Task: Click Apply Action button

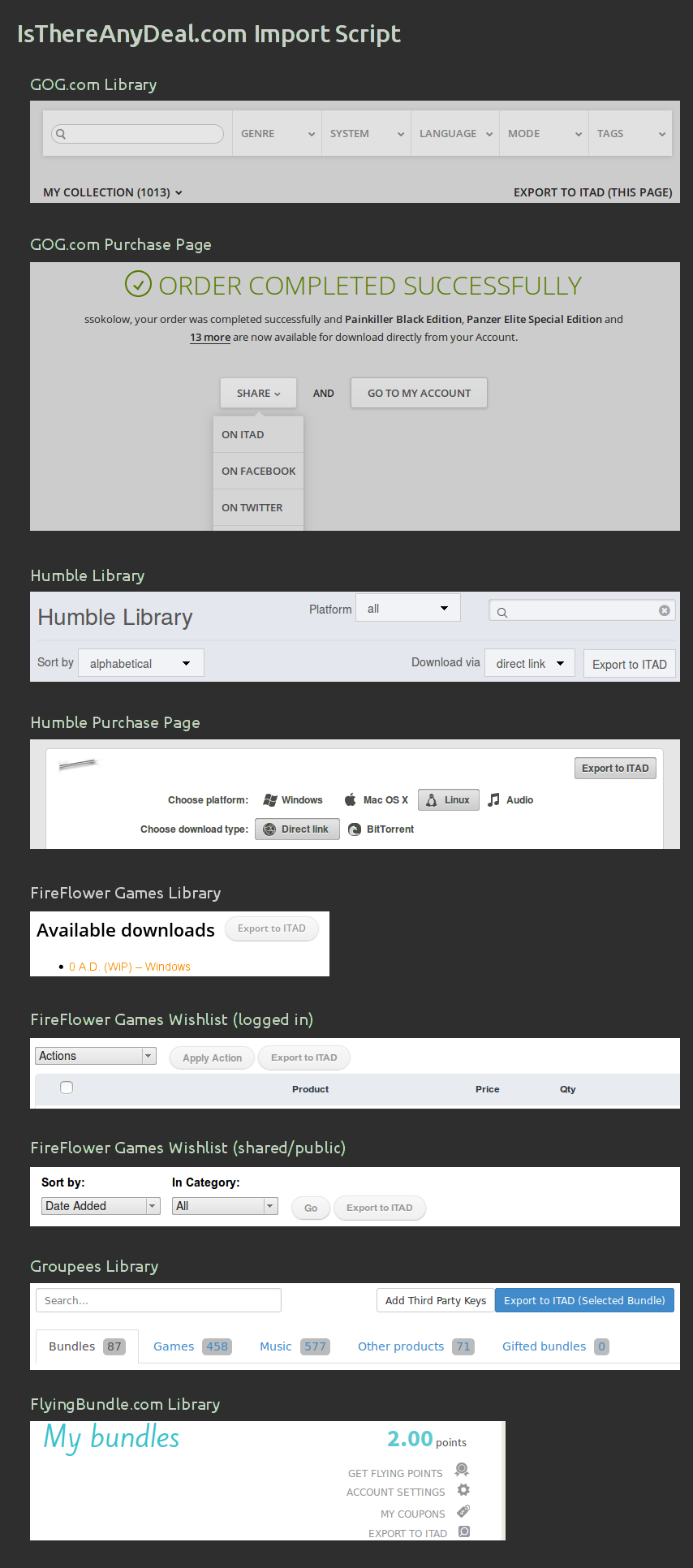Action: [213, 1058]
